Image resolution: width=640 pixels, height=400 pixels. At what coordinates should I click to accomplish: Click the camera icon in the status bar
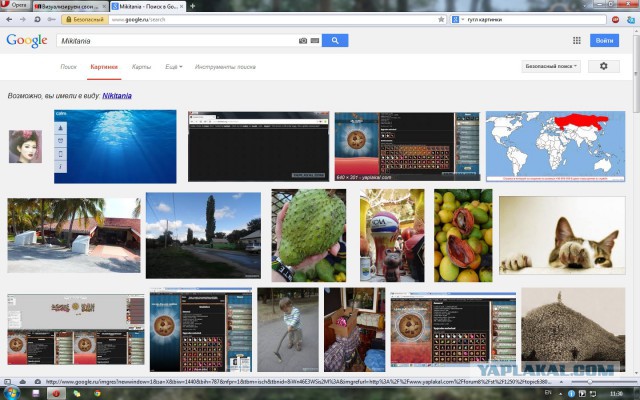pyautogui.click(x=38, y=382)
